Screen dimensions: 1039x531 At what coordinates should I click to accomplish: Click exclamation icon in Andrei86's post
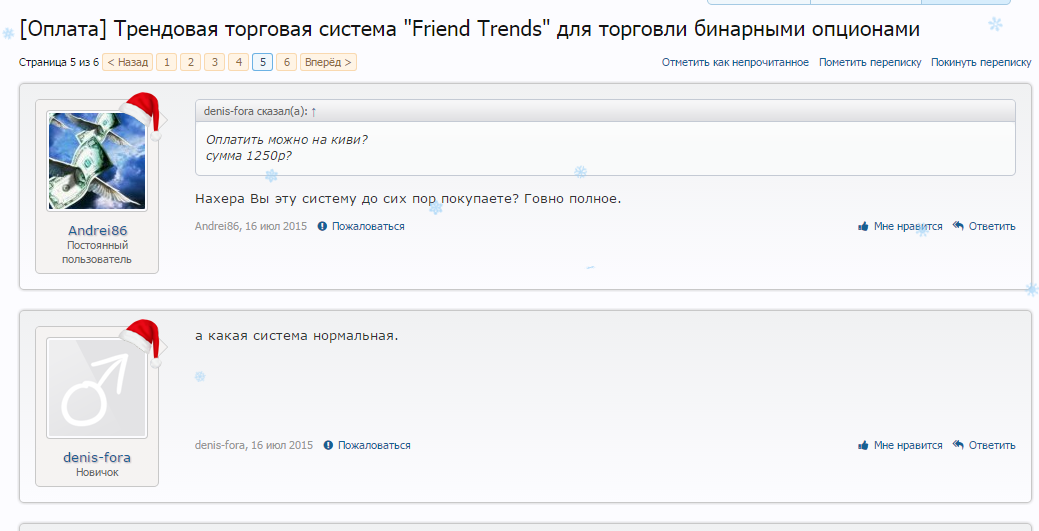pos(322,226)
